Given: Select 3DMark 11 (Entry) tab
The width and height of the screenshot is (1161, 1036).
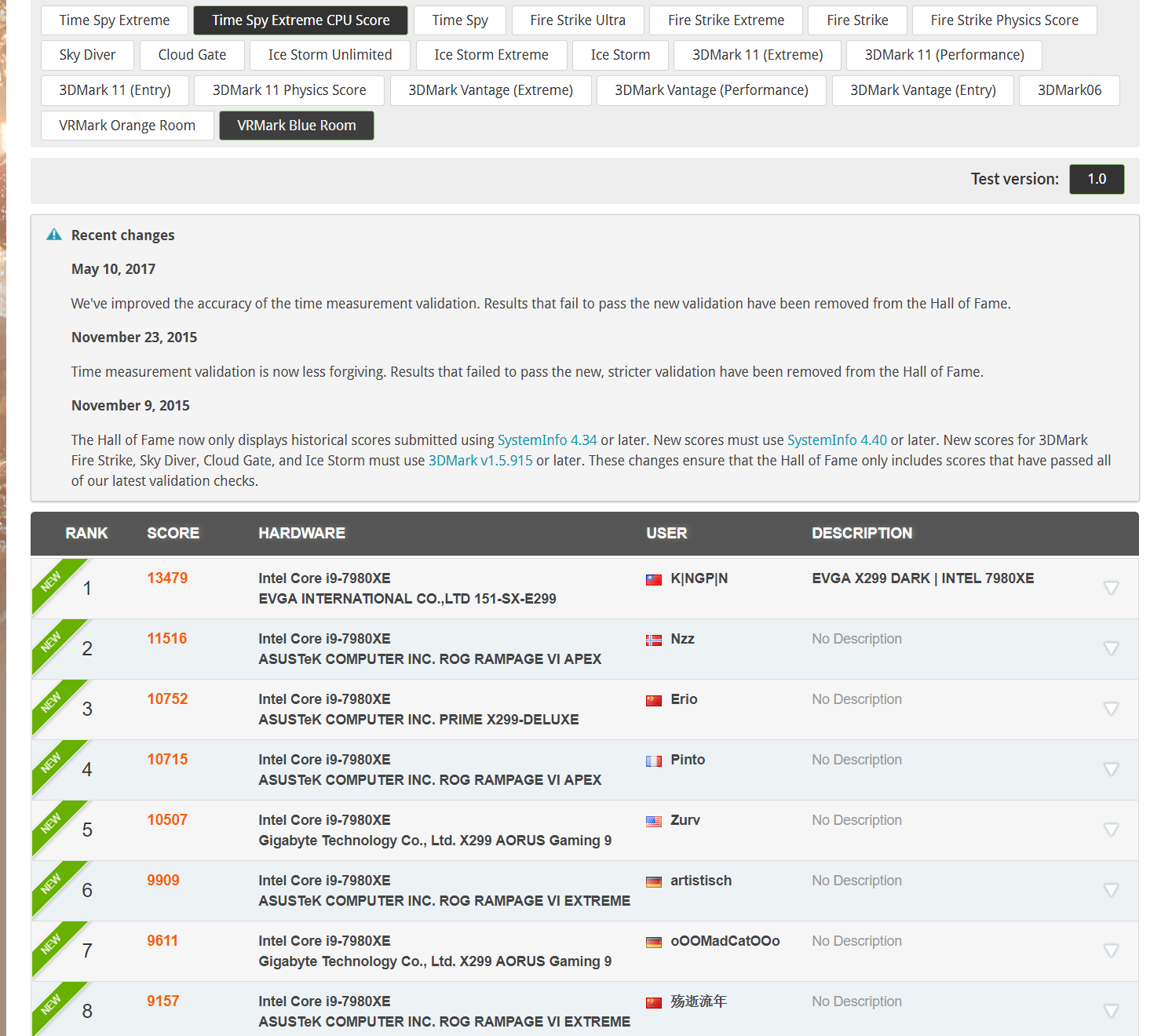Looking at the screenshot, I should (115, 90).
